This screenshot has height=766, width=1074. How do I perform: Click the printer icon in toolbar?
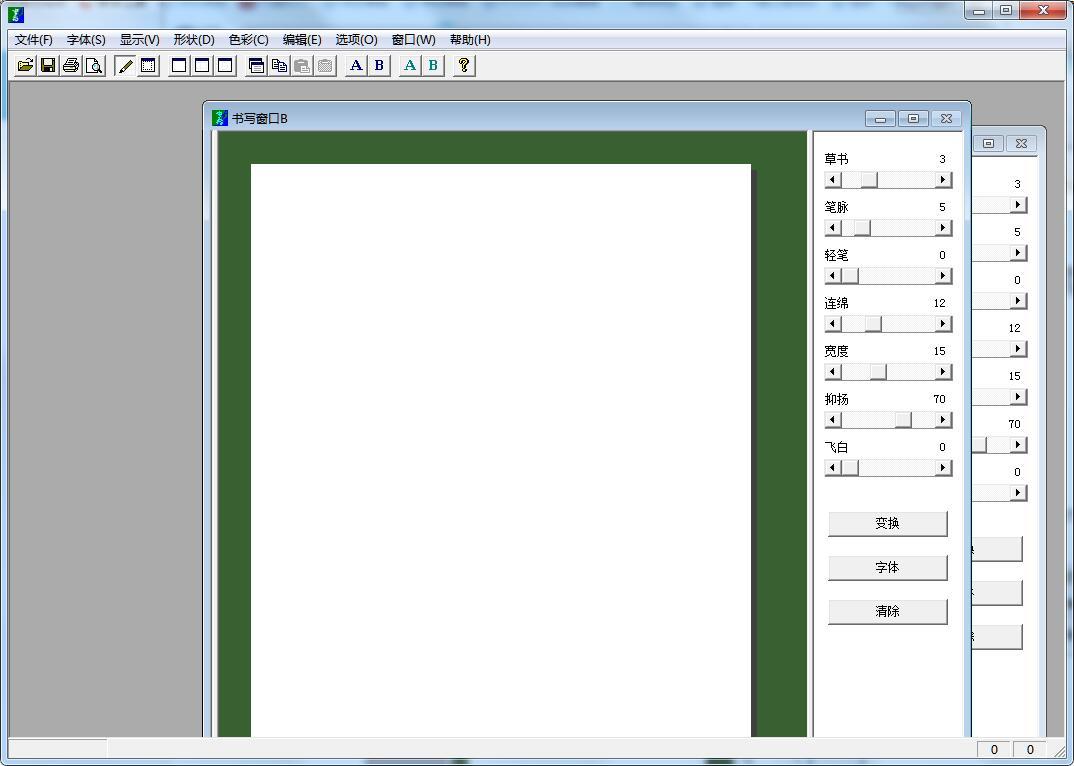pyautogui.click(x=71, y=66)
